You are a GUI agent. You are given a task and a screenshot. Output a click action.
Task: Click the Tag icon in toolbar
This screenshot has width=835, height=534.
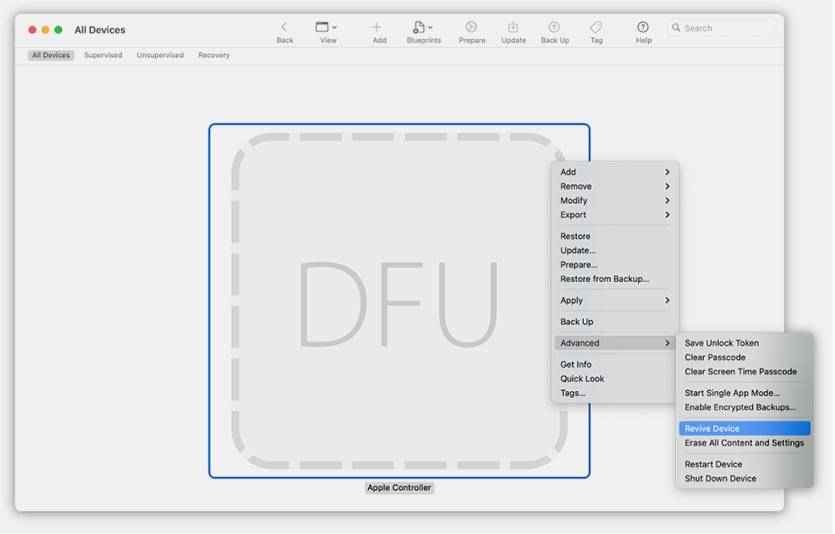tap(596, 27)
